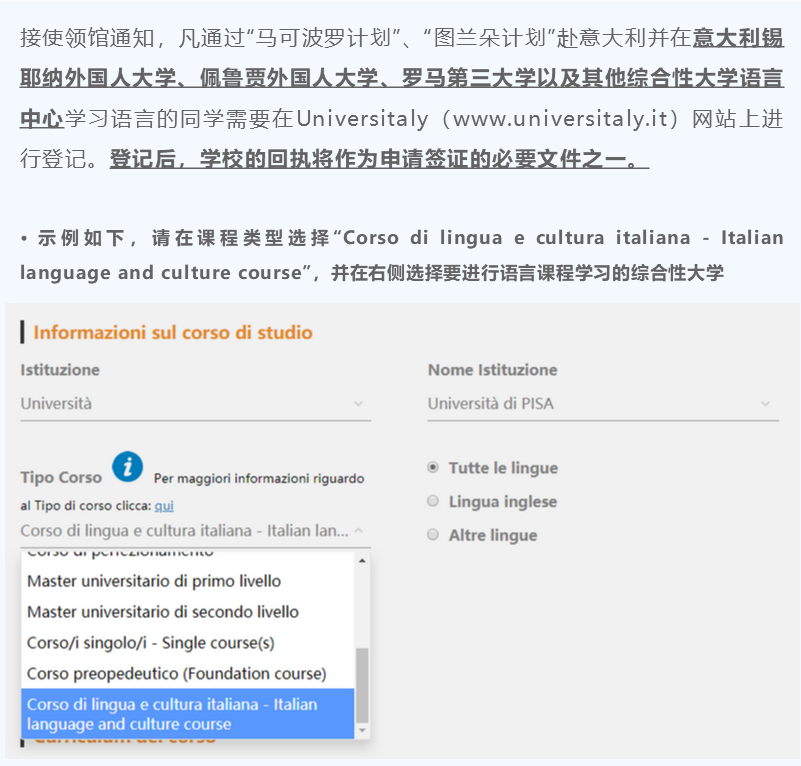Select Master universitario di primo livello

(154, 581)
